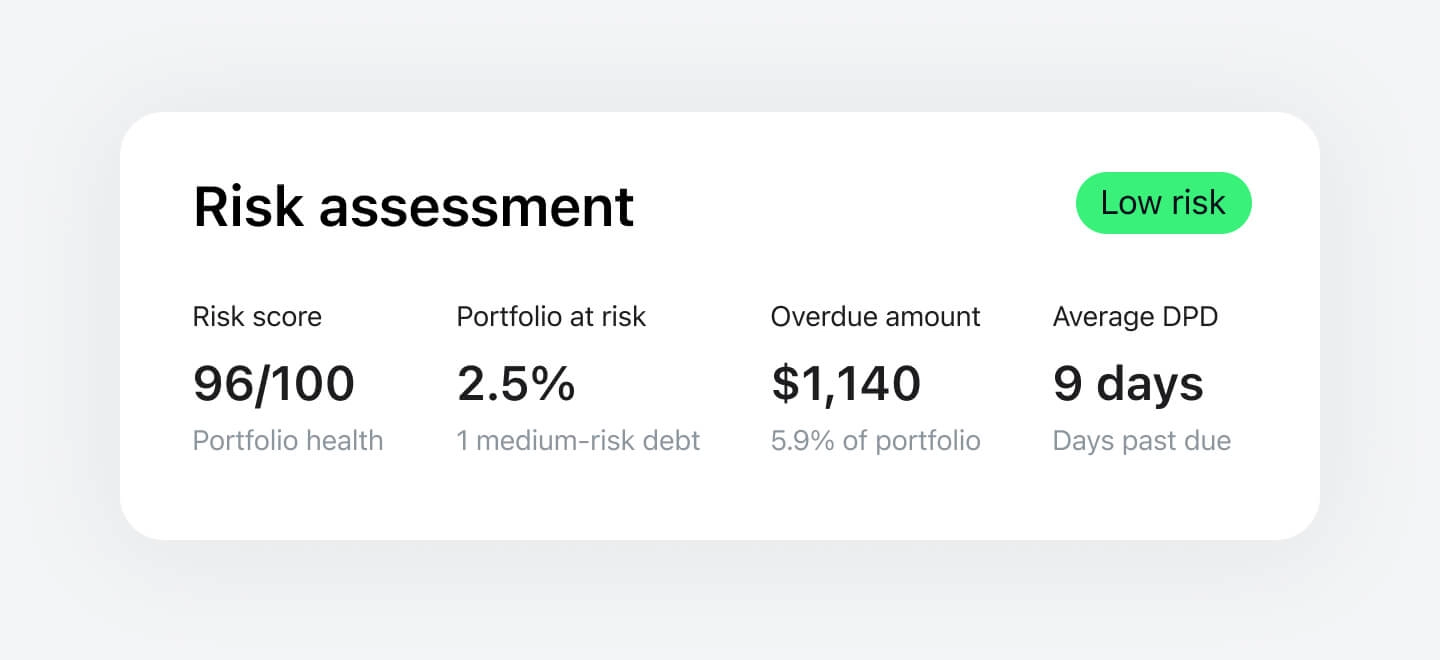
Task: Click the Portfolio at risk column header
Action: 551,316
